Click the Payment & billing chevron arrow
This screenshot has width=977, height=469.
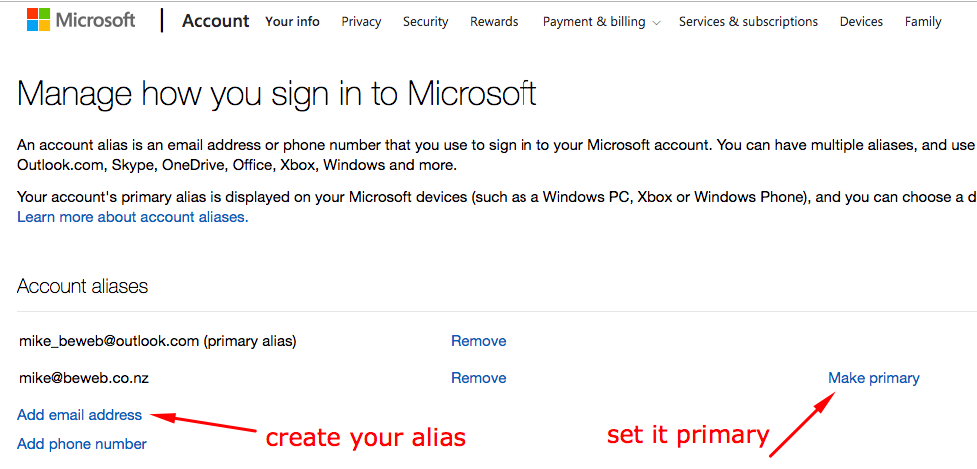click(656, 23)
